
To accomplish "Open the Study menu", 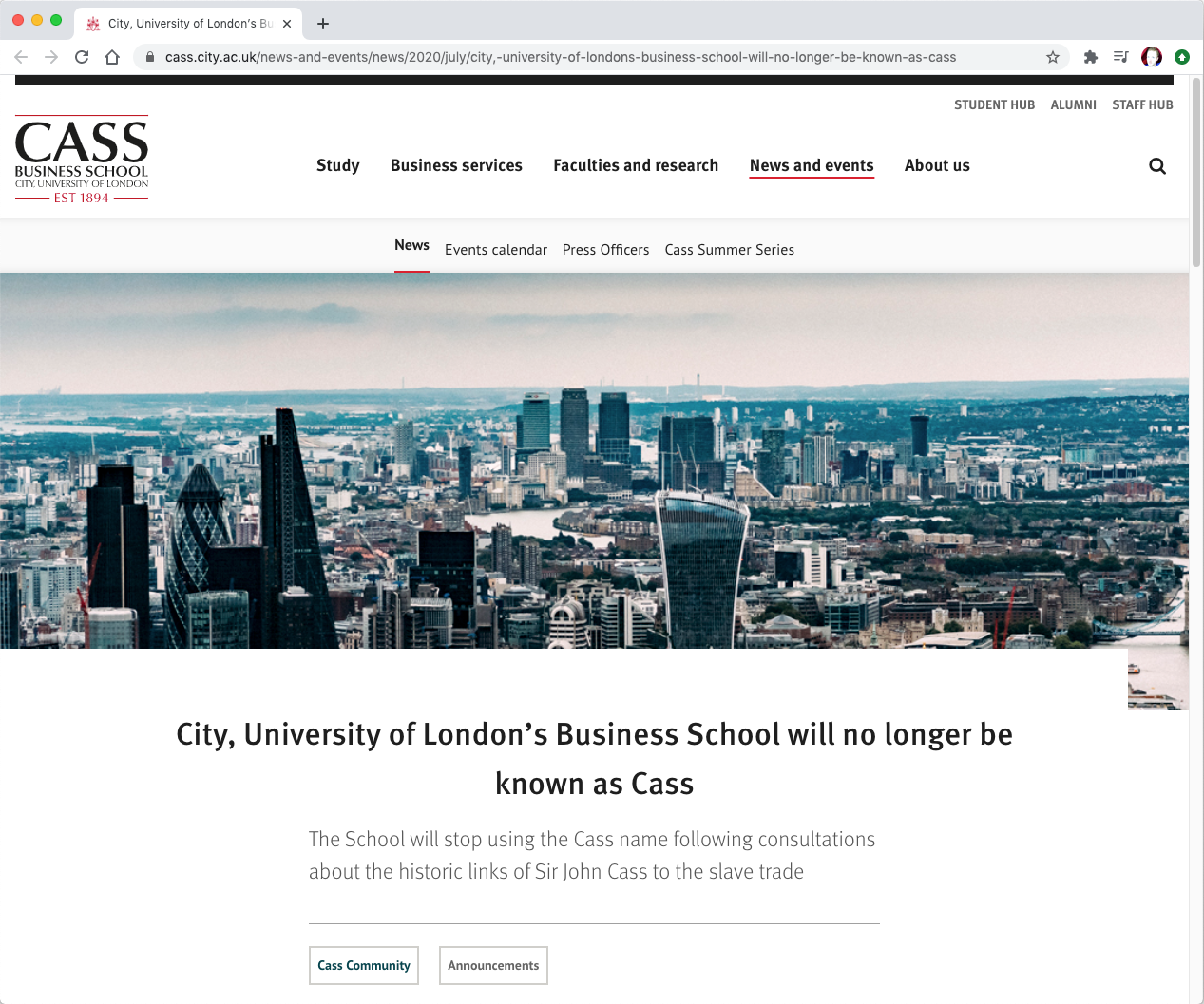I will pyautogui.click(x=338, y=165).
